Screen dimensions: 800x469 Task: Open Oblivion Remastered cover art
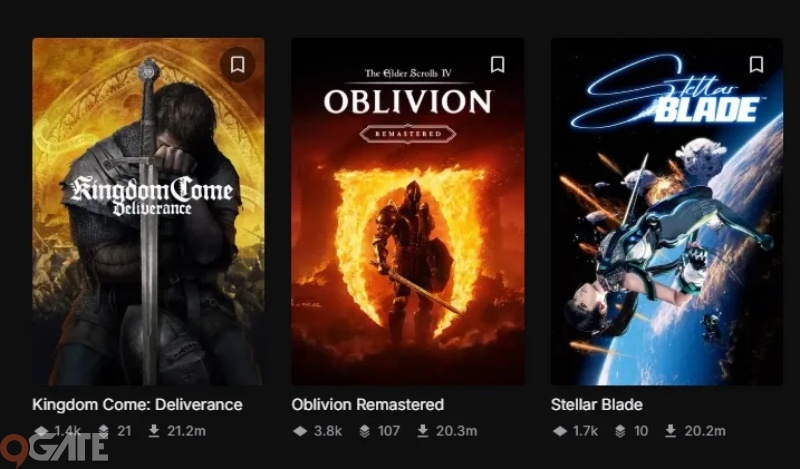click(408, 211)
